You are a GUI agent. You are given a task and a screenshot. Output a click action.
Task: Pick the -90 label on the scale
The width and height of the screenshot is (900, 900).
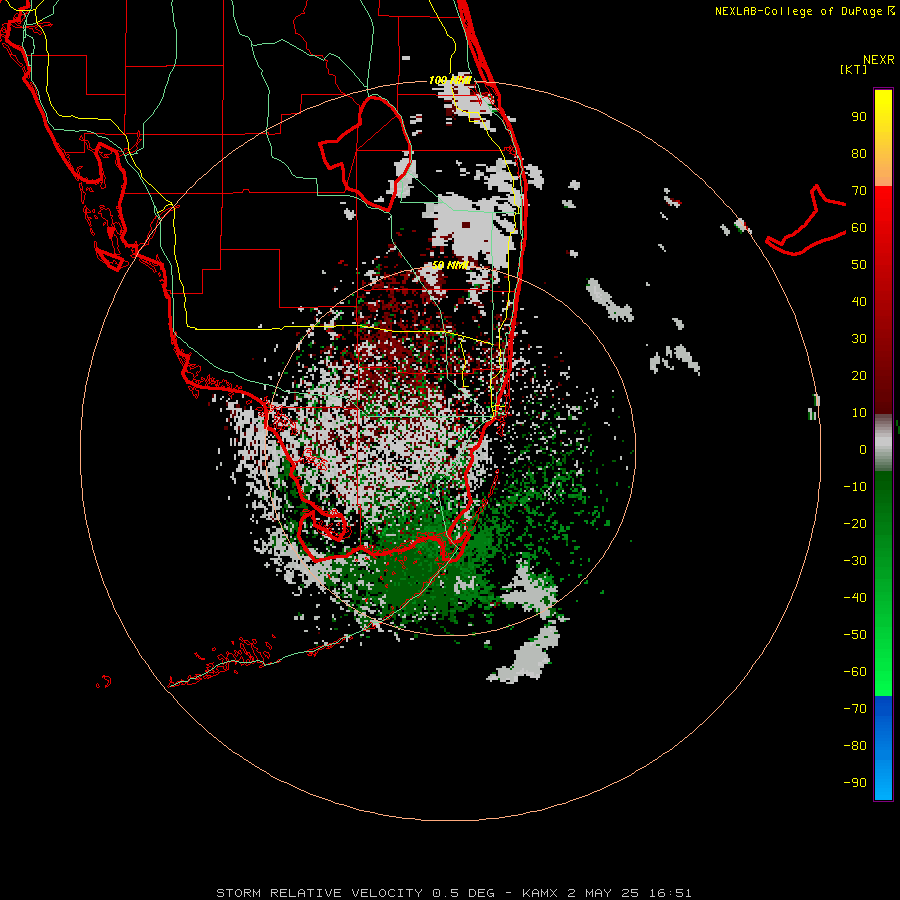point(855,783)
